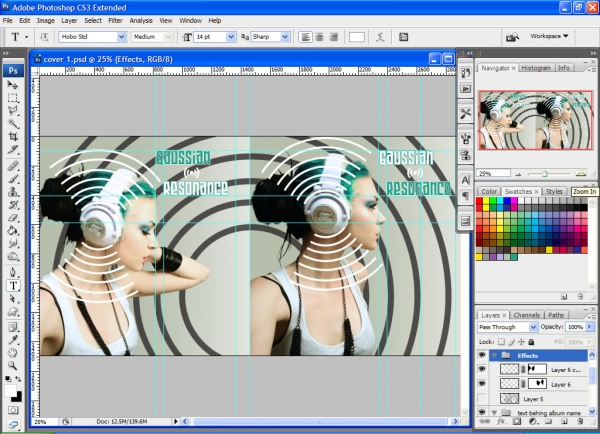
Task: Open the Layer menu
Action: pyautogui.click(x=69, y=21)
